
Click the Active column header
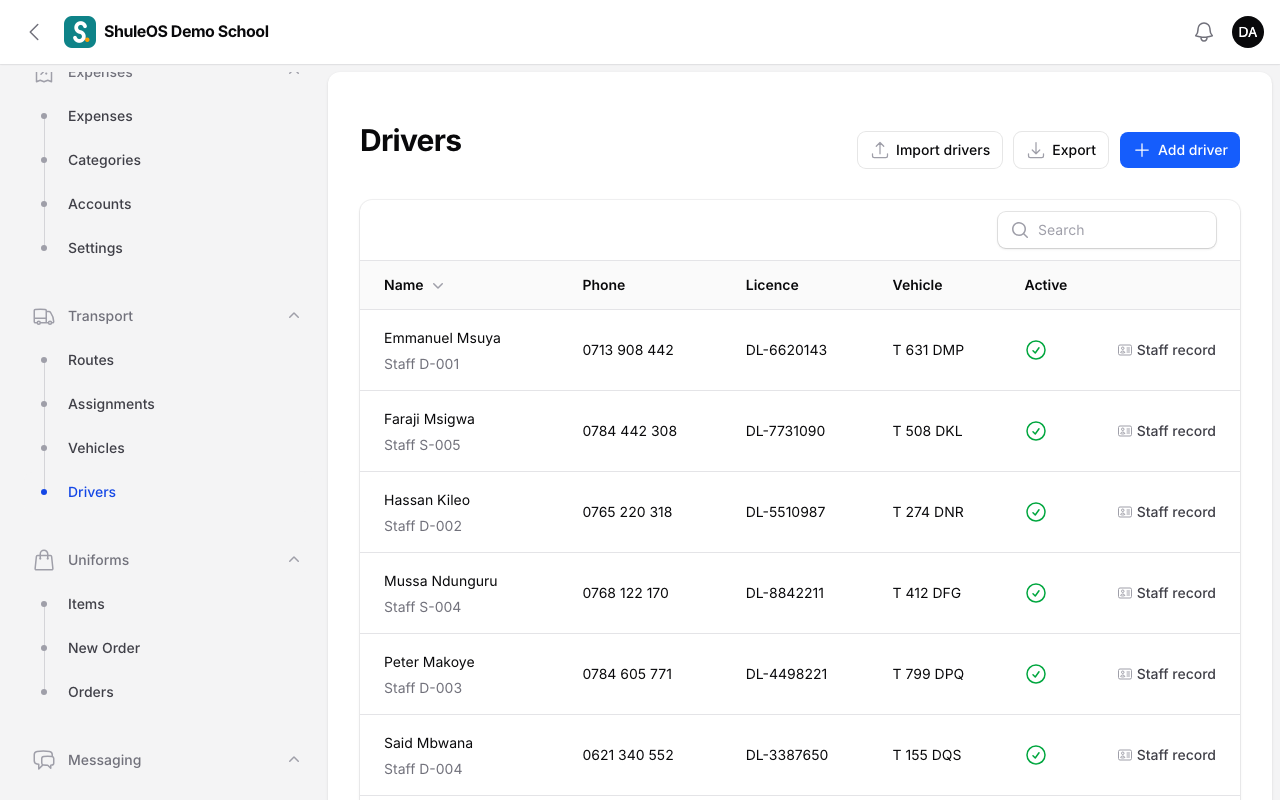(1046, 285)
